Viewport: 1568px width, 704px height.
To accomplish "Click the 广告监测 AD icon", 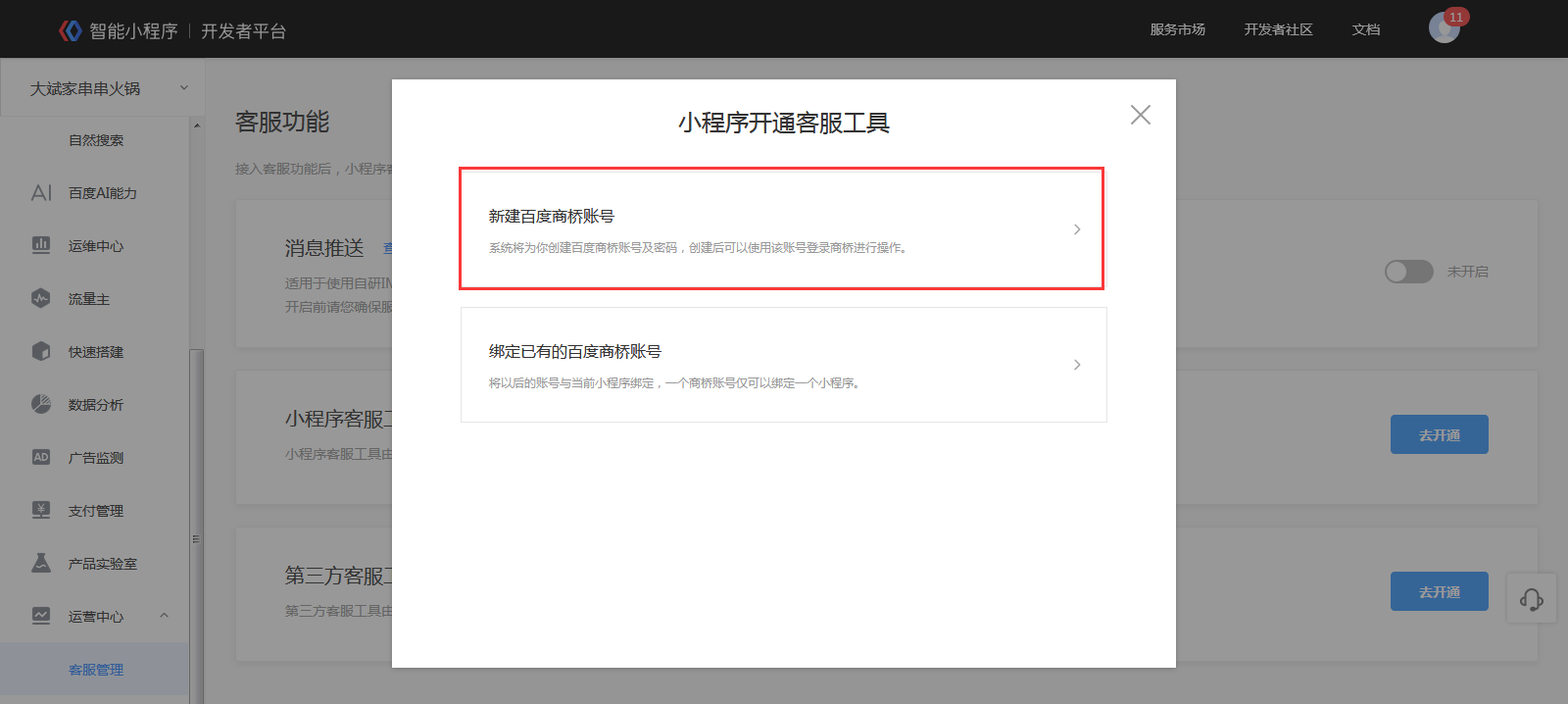I will pyautogui.click(x=41, y=457).
